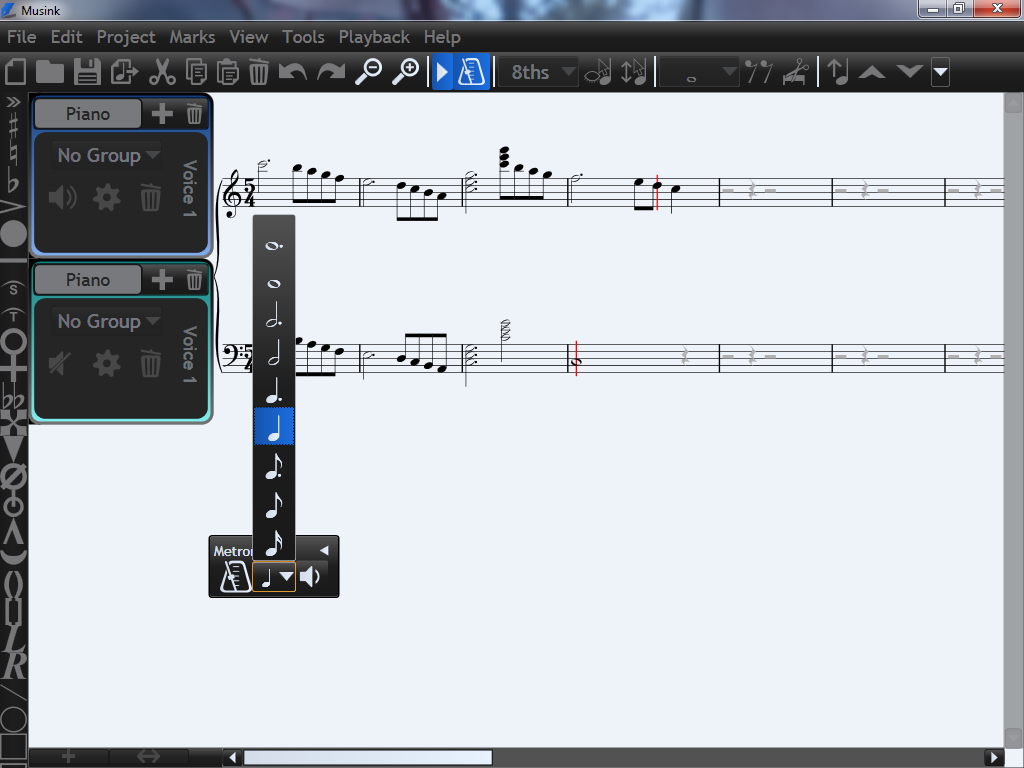
Task: Click the metronome icon in Metronome panel
Action: pyautogui.click(x=234, y=577)
